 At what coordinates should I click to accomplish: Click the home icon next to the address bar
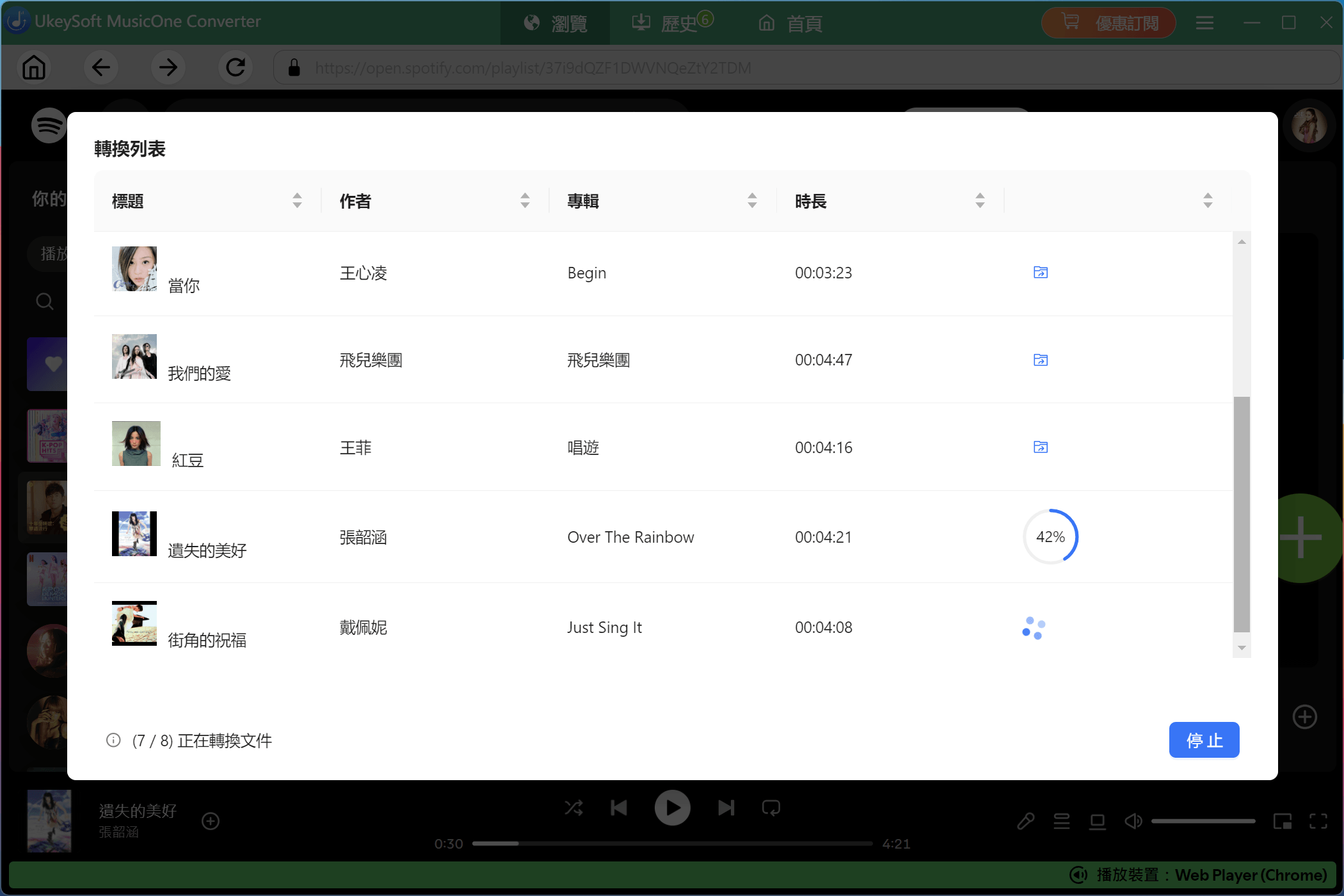pos(34,67)
